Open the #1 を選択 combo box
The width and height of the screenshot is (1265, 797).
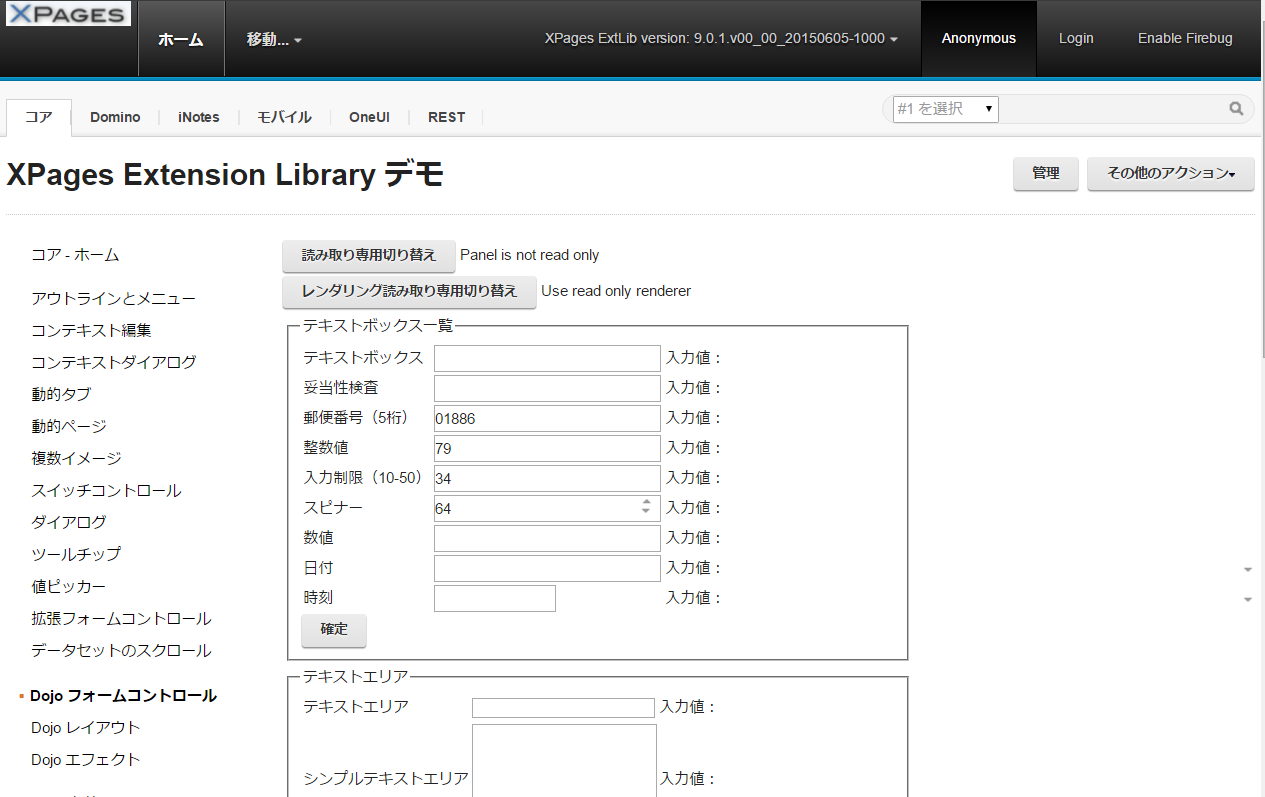pos(945,109)
